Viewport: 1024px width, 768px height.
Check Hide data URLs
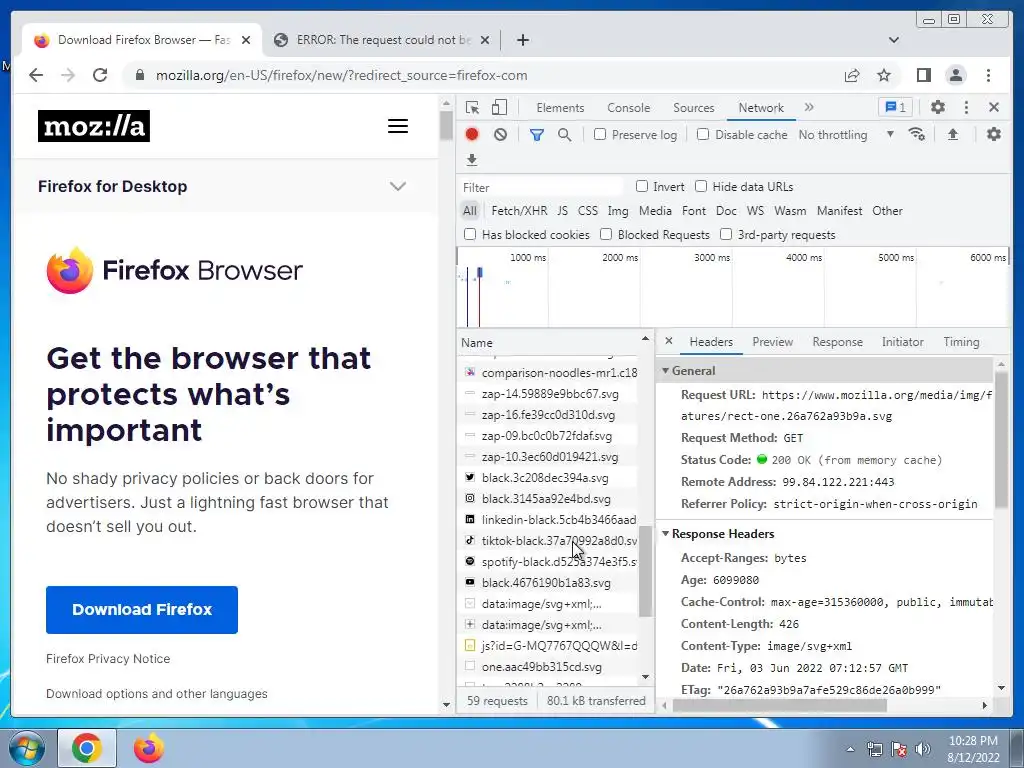click(x=701, y=186)
